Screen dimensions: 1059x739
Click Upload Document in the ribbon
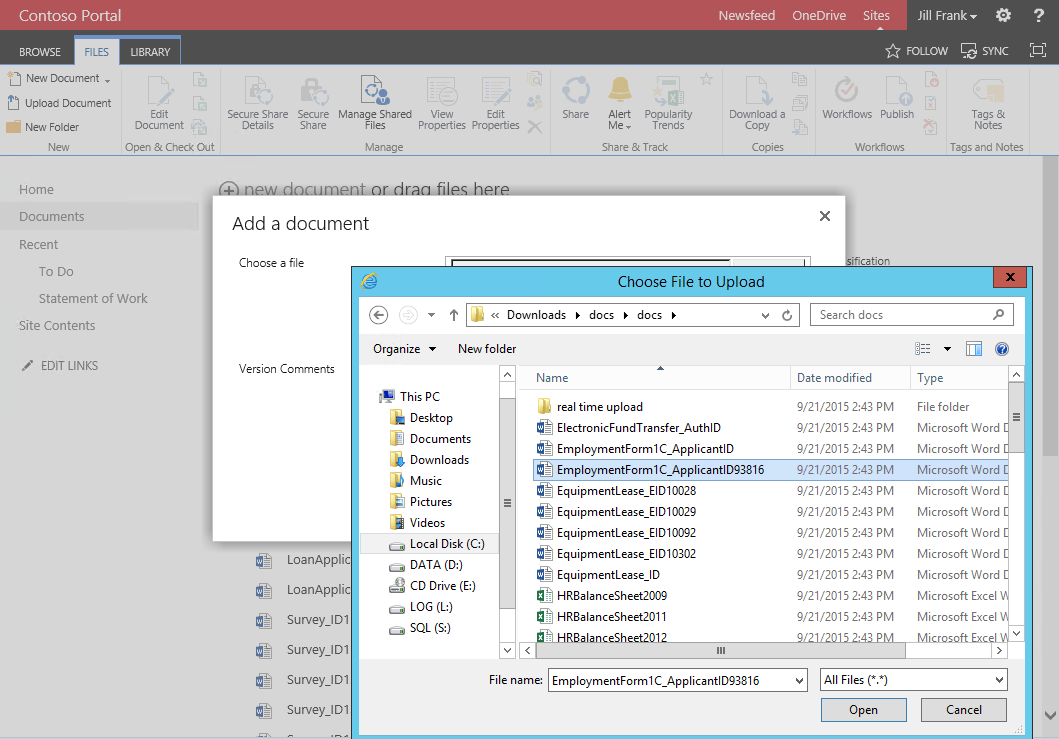[59, 103]
